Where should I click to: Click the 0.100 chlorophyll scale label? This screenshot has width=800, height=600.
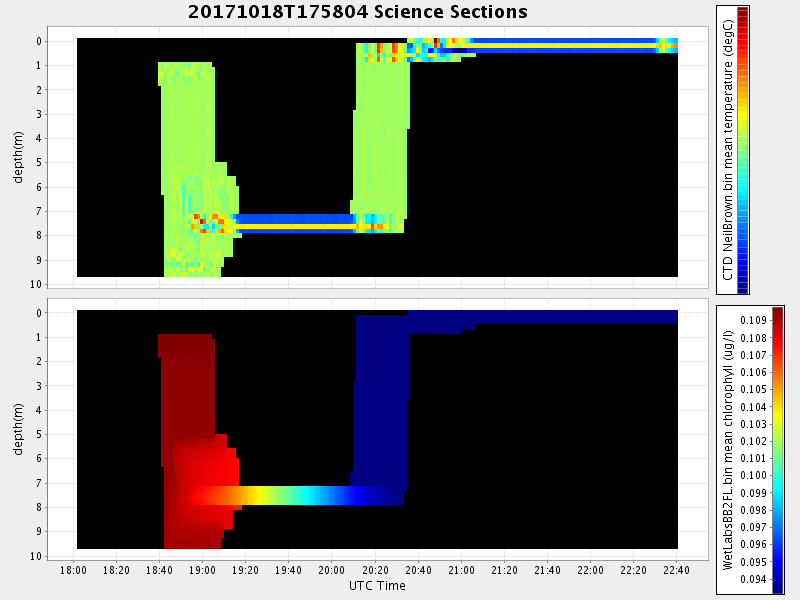tap(755, 475)
